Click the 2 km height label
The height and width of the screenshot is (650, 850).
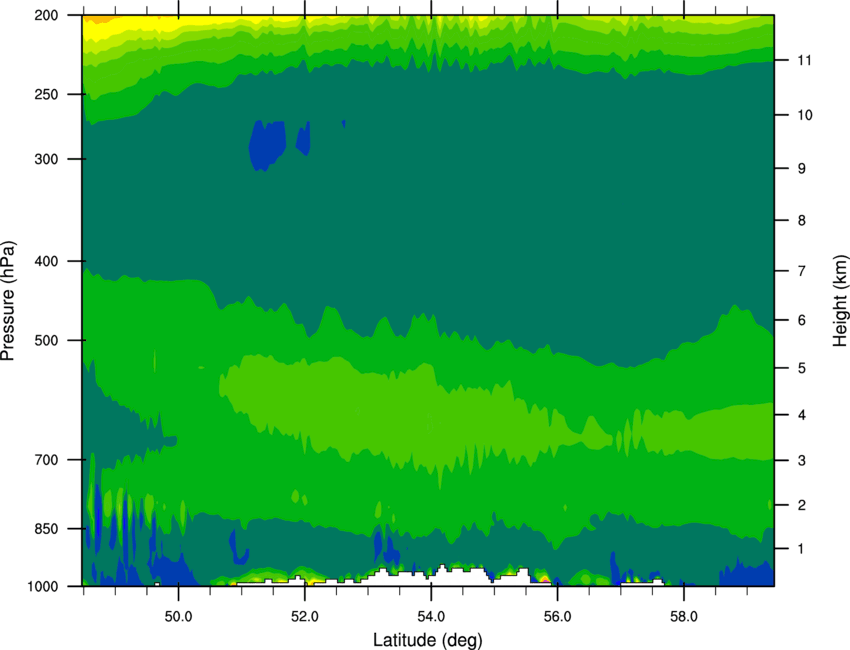point(802,505)
